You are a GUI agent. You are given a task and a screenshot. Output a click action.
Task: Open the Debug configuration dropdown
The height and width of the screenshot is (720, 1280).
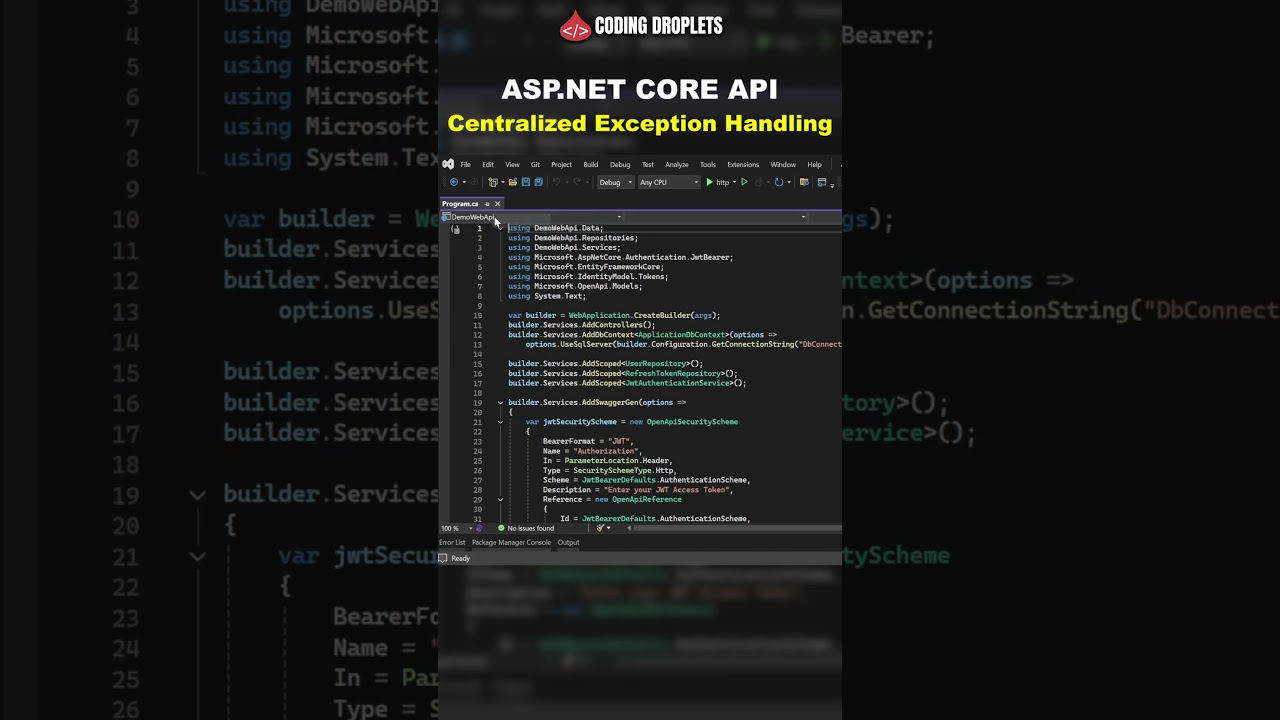[x=616, y=182]
